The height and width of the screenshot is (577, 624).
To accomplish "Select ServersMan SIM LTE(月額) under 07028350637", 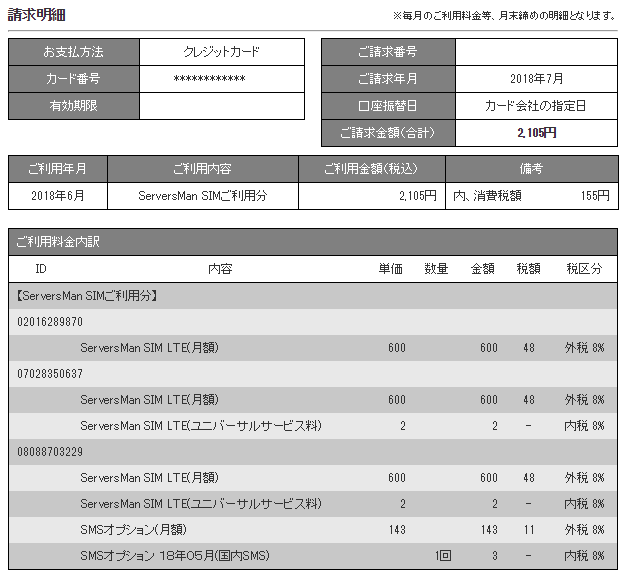I will coord(149,400).
